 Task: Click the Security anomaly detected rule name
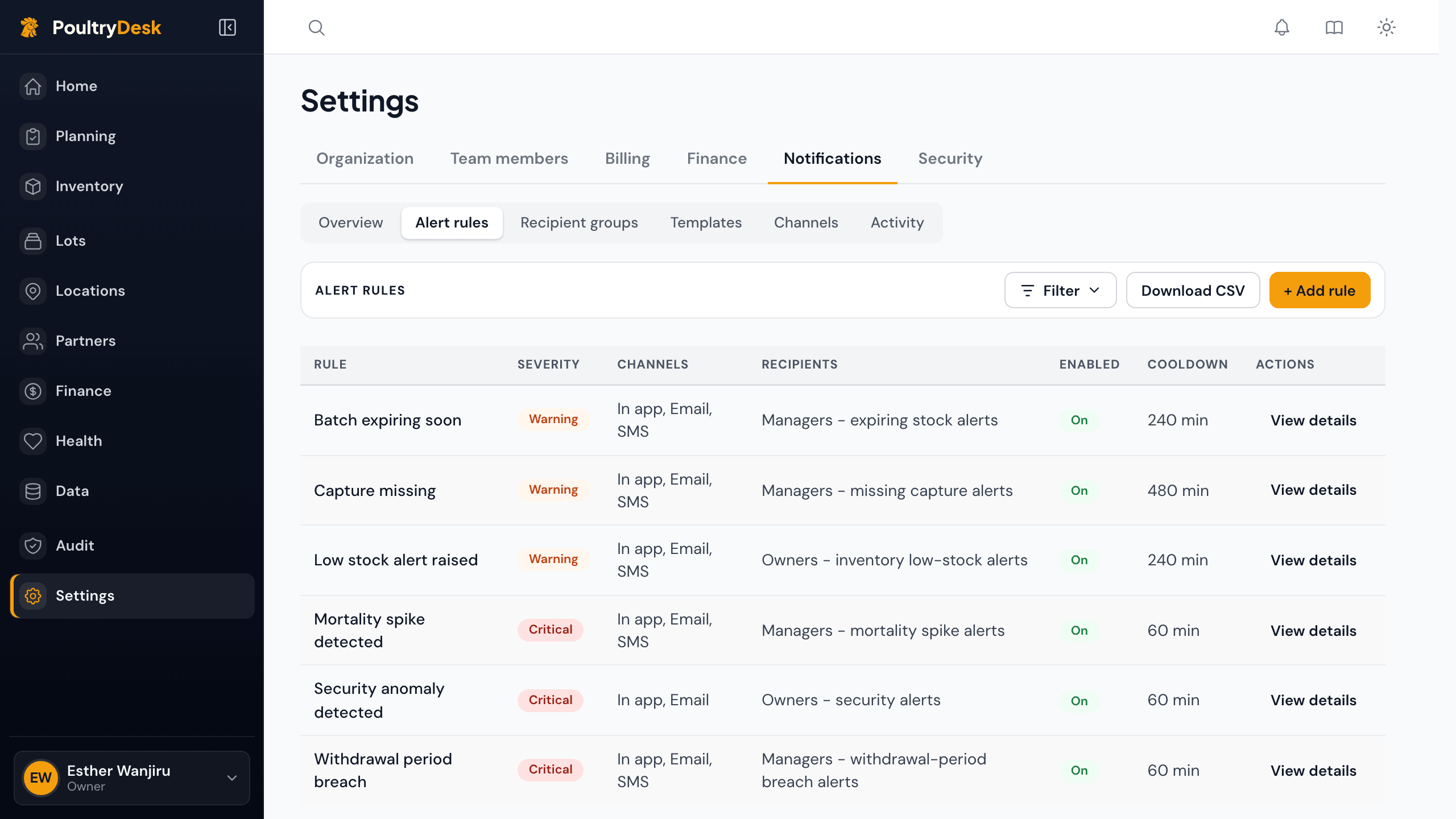(x=379, y=701)
